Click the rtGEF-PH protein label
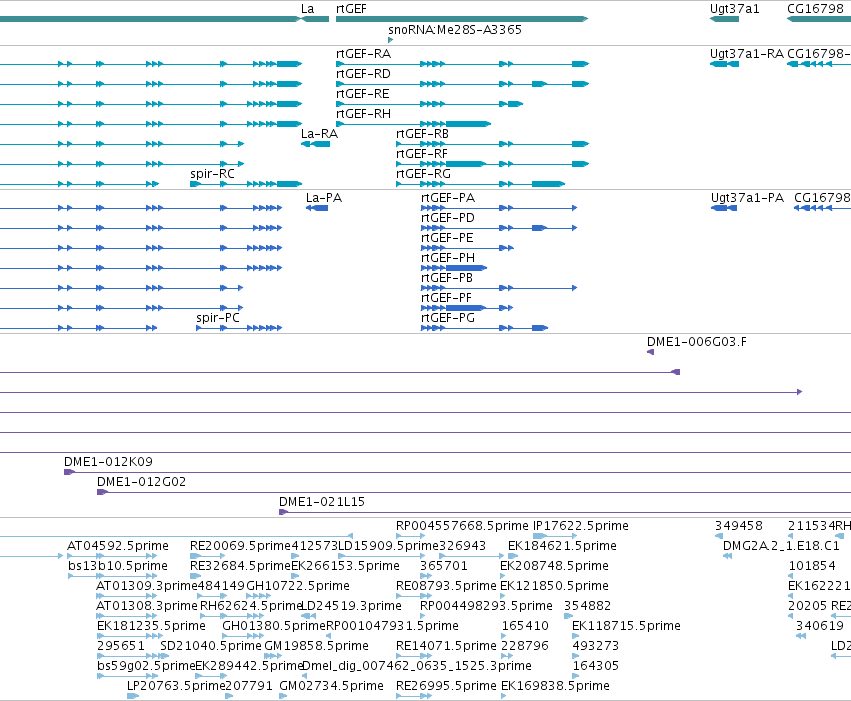 [448, 258]
